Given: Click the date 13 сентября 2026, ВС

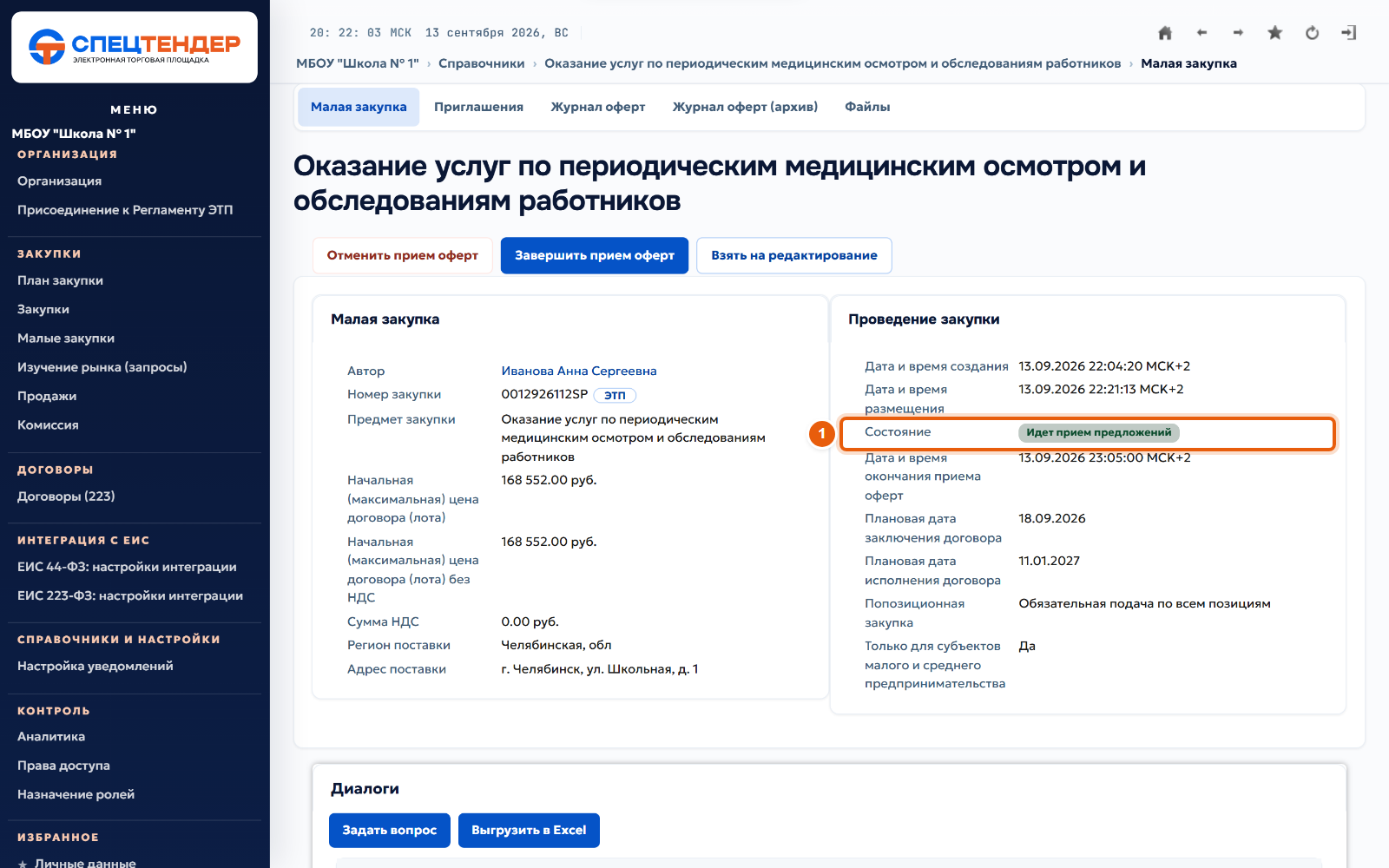Looking at the screenshot, I should pyautogui.click(x=497, y=33).
